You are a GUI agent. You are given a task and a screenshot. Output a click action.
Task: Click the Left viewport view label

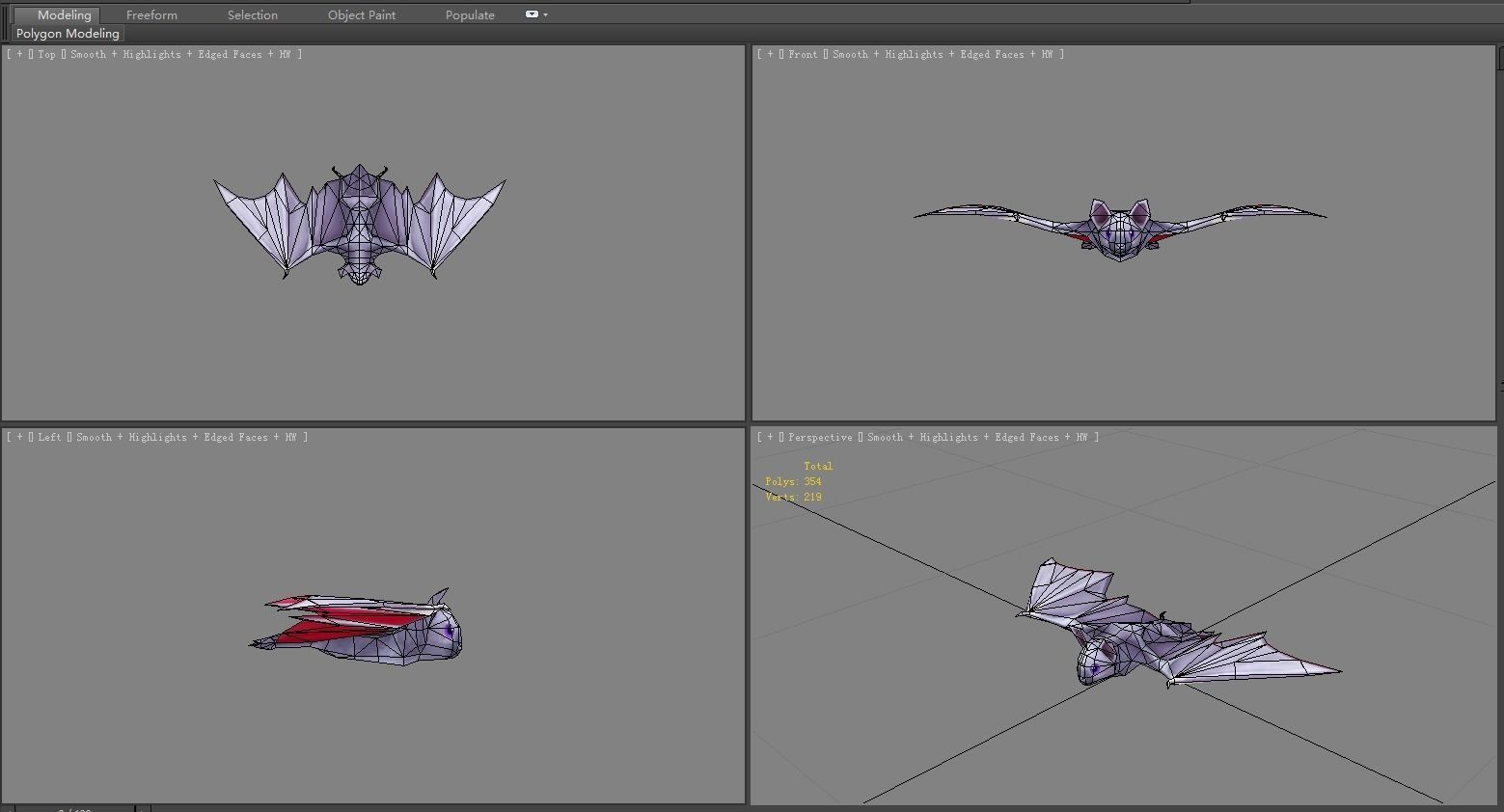49,437
